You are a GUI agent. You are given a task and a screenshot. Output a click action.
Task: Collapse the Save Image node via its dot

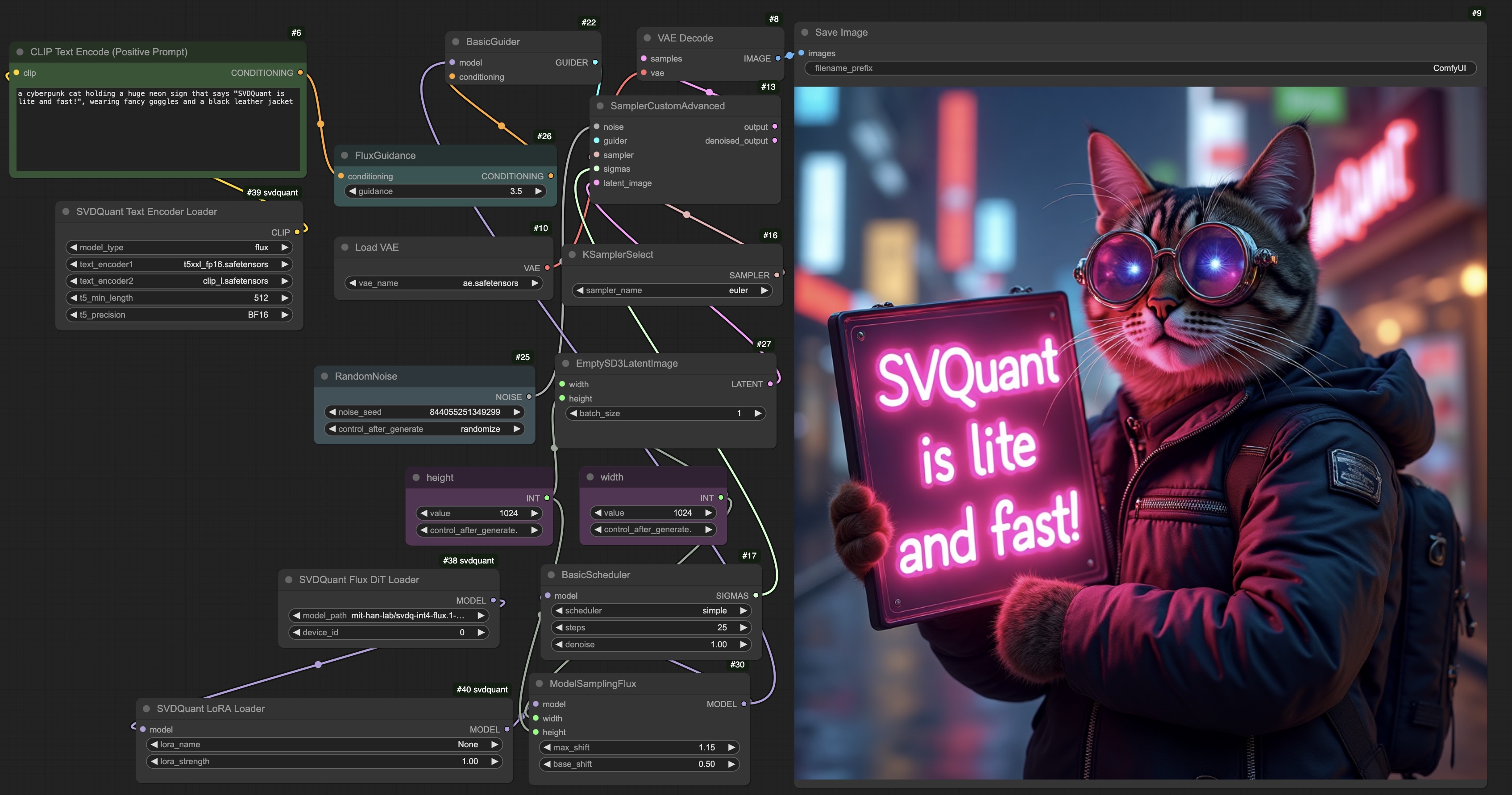click(x=805, y=33)
